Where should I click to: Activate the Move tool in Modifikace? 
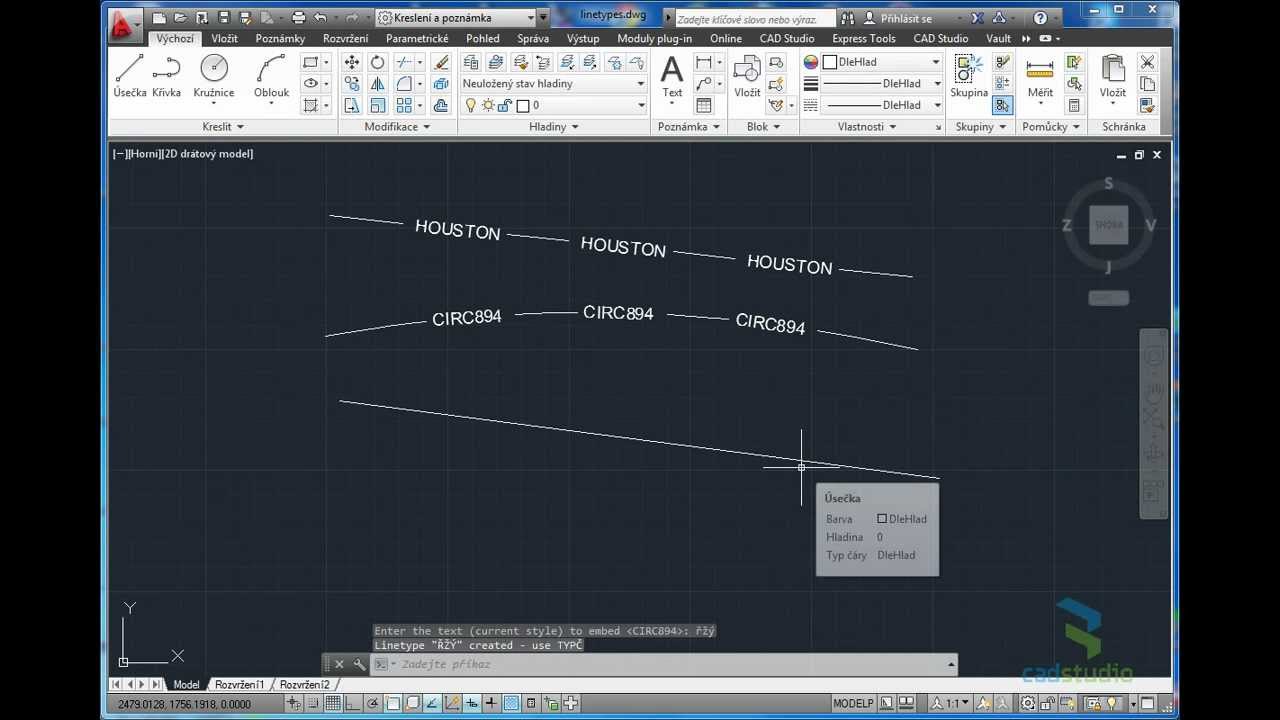pyautogui.click(x=352, y=62)
